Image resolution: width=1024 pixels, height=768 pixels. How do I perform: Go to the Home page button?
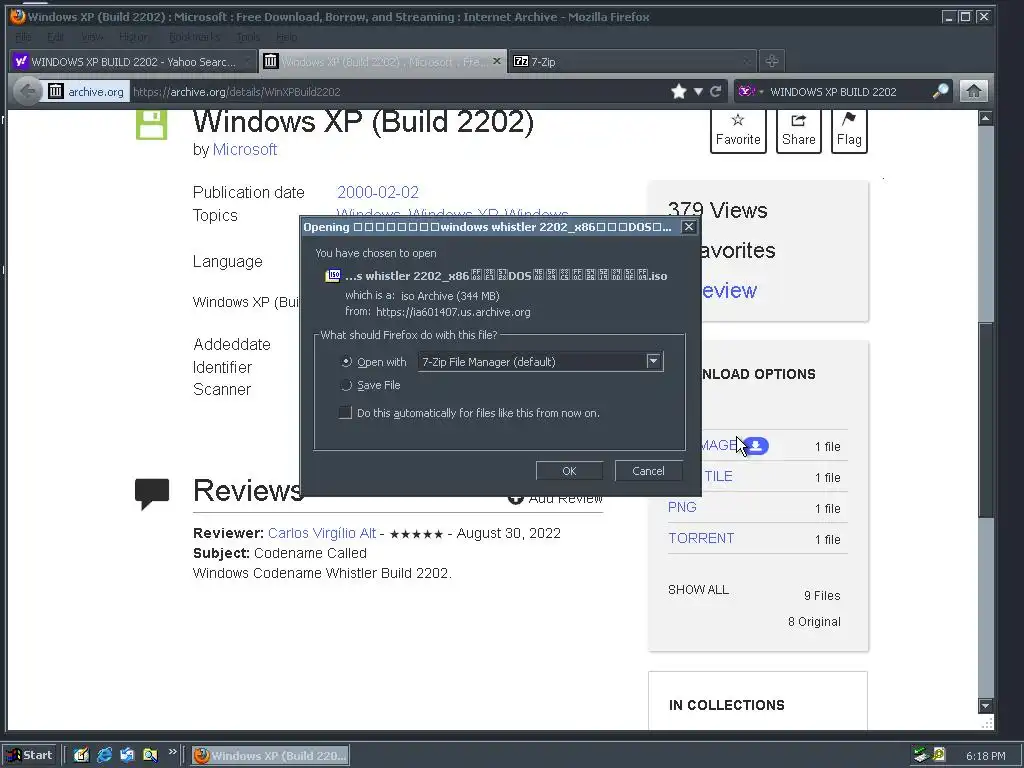[x=974, y=91]
